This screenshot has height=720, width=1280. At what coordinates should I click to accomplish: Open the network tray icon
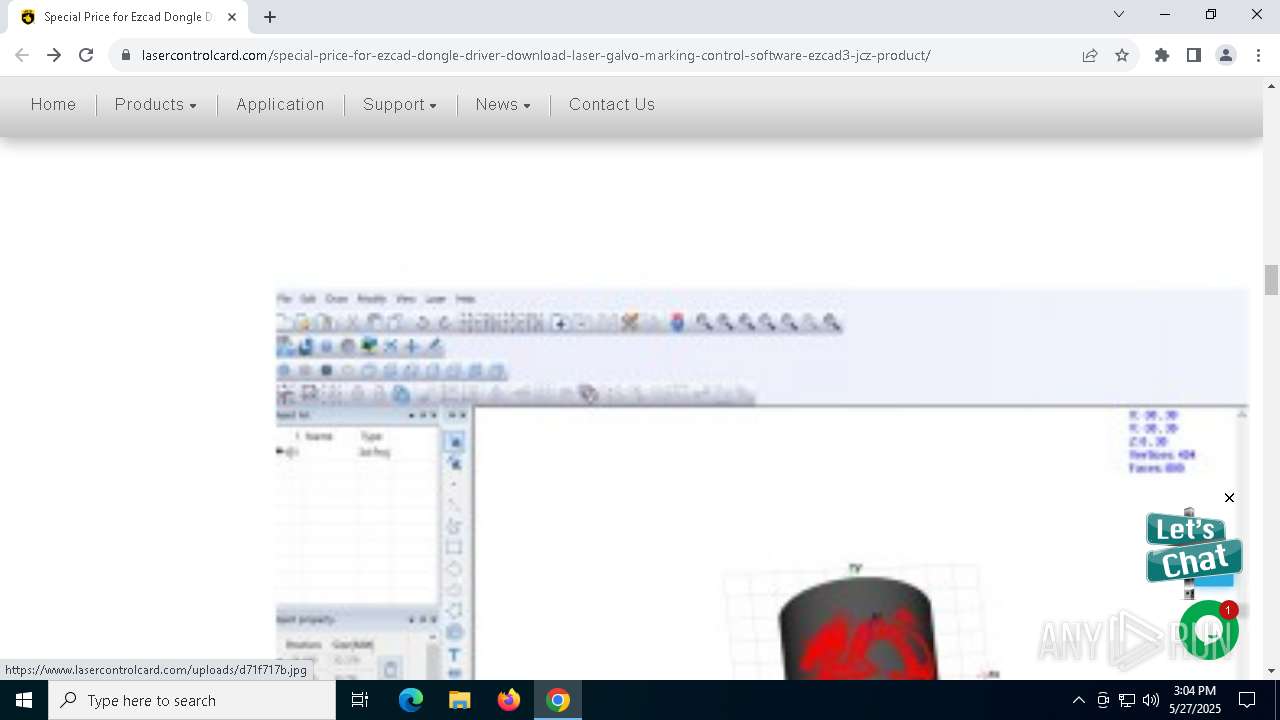pyautogui.click(x=1127, y=700)
